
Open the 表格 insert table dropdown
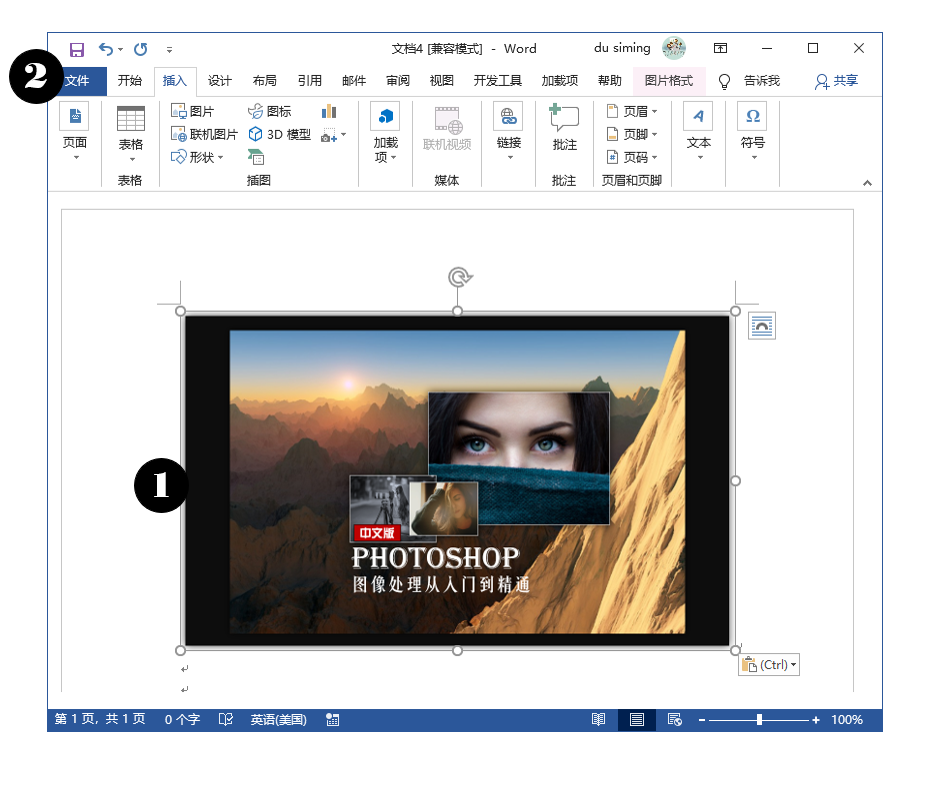coord(131,134)
